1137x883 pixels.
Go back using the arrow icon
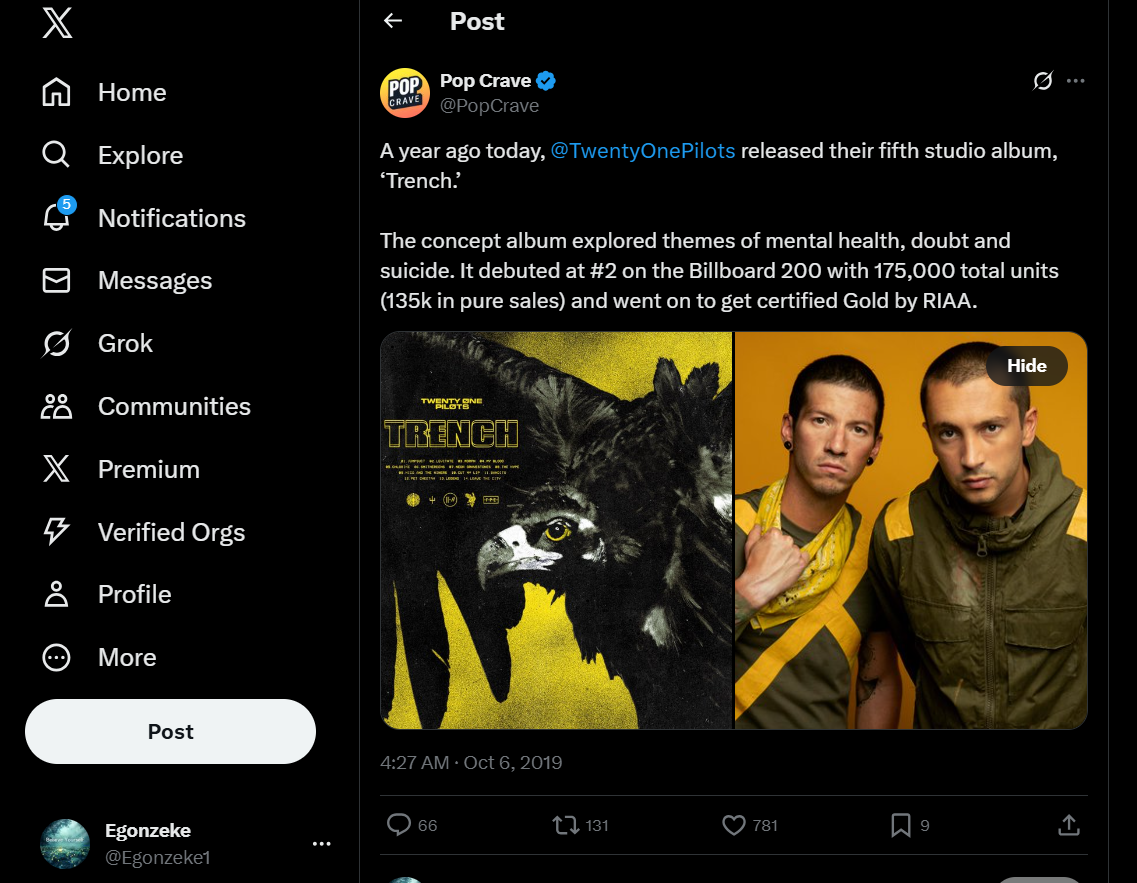tap(393, 21)
